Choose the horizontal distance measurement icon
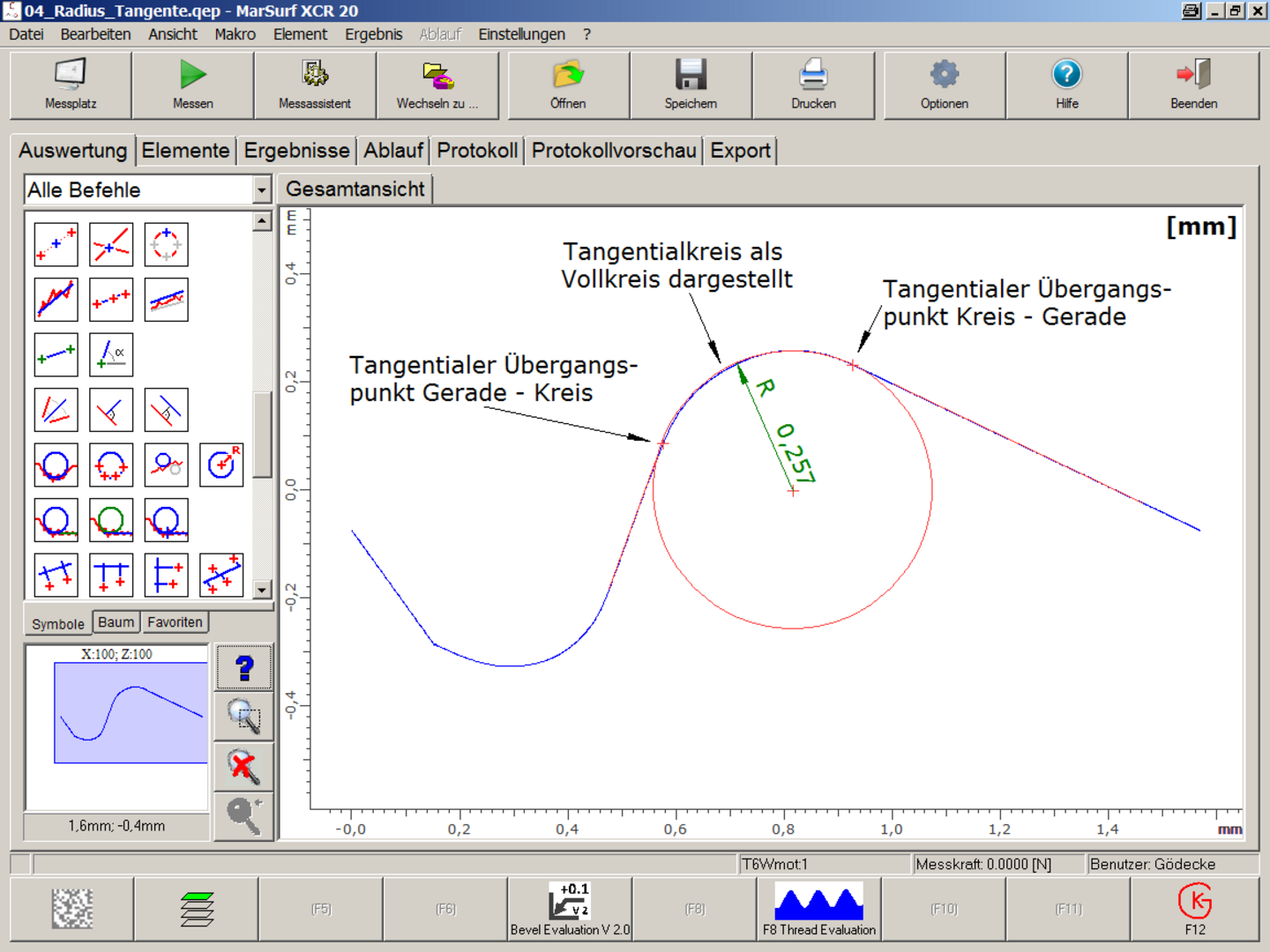The height and width of the screenshot is (952, 1270). coord(111,575)
